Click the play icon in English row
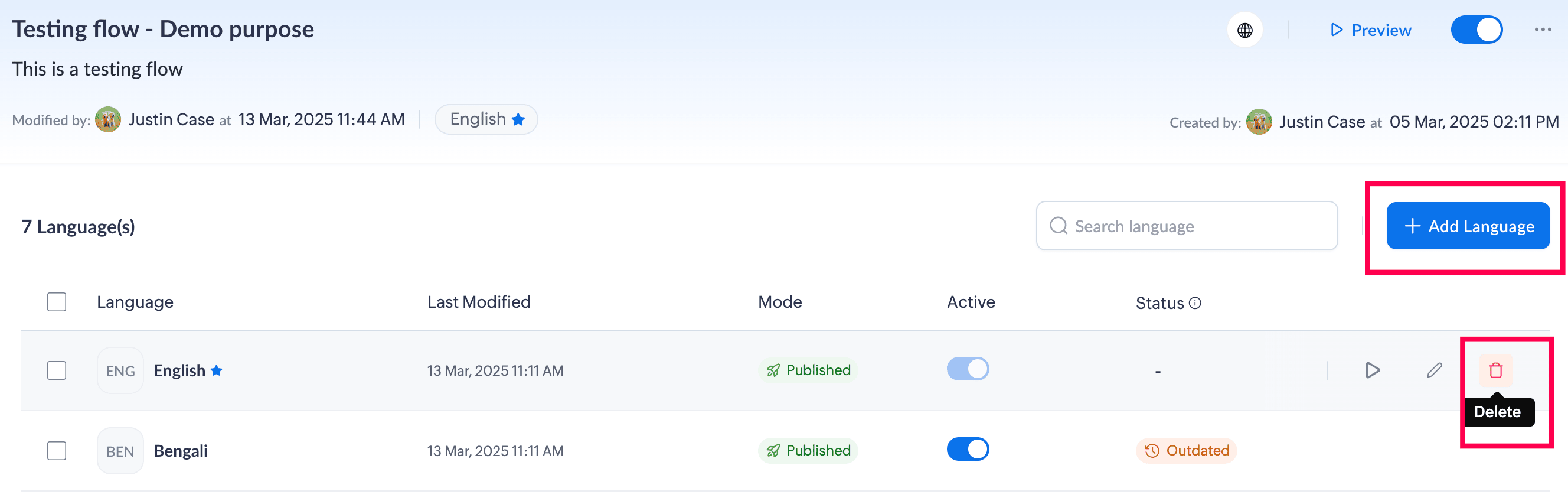The height and width of the screenshot is (501, 1568). (1372, 370)
